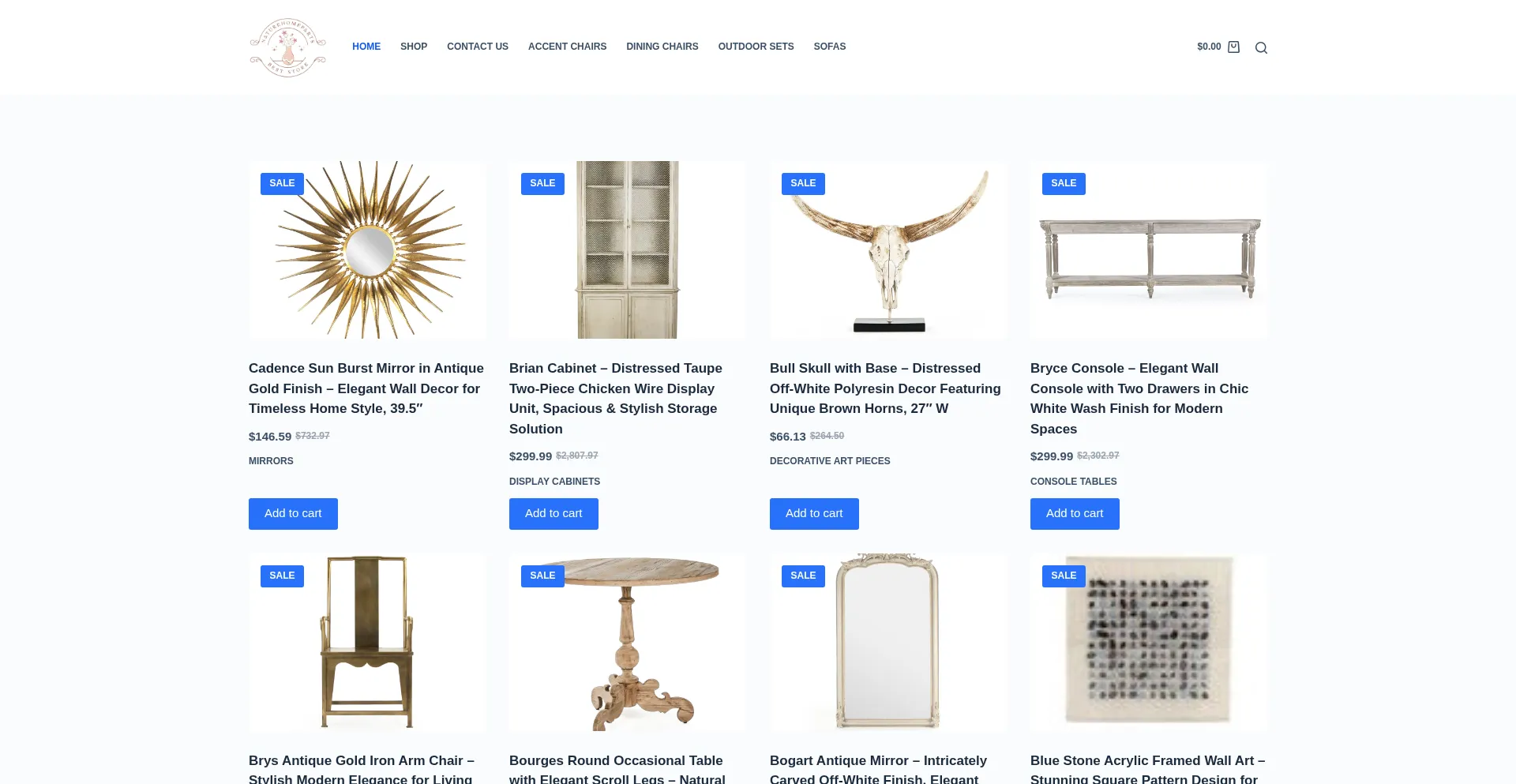View the Bogart Antique Mirror image
This screenshot has height=784, width=1516.
click(x=888, y=643)
